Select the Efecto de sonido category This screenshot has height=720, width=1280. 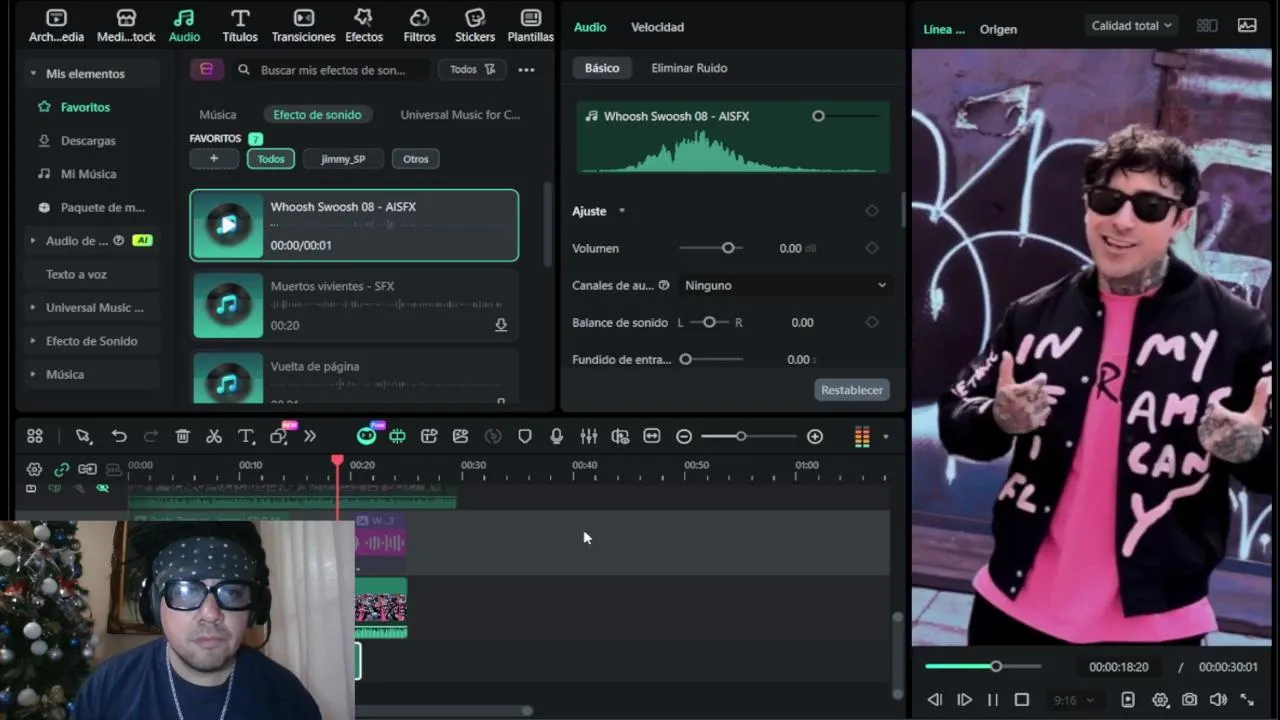pyautogui.click(x=317, y=115)
